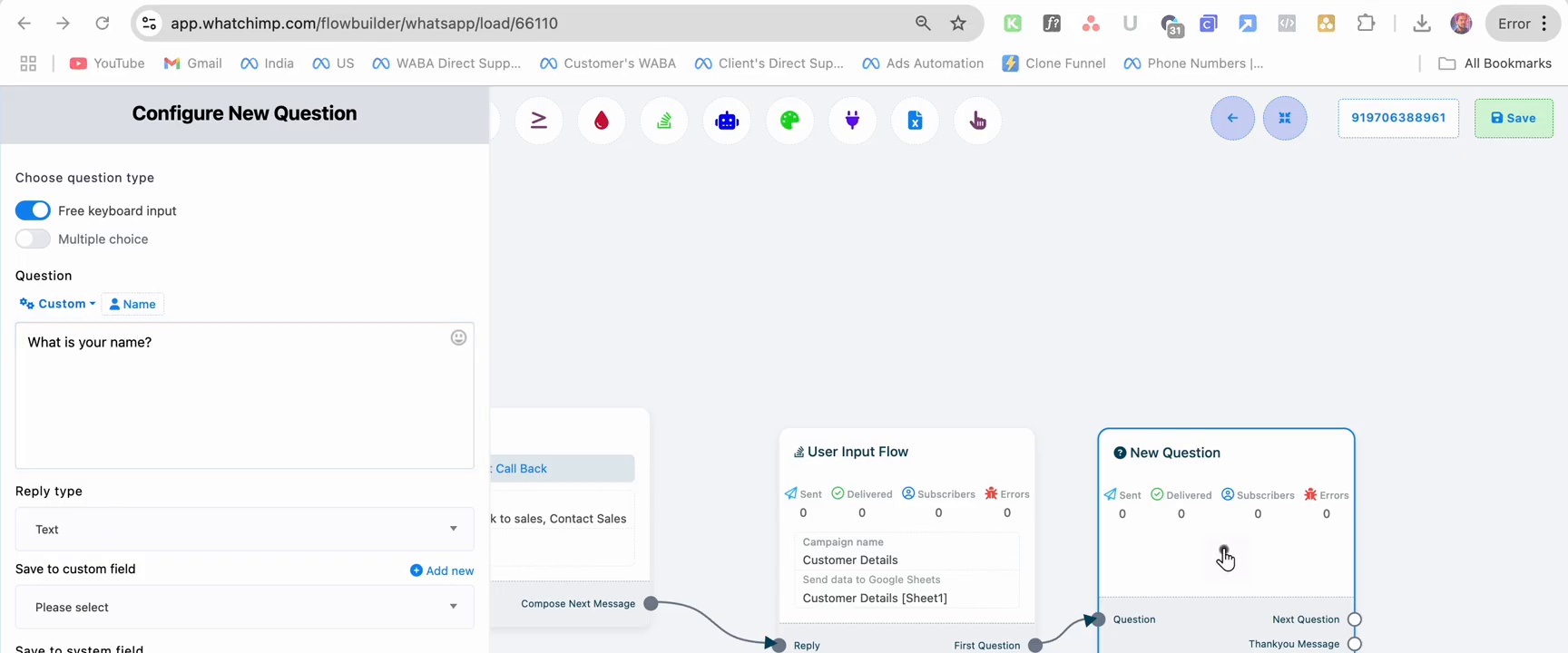Screen dimensions: 1568x653
Task: Click the blue spreadsheet file icon
Action: coord(915,121)
